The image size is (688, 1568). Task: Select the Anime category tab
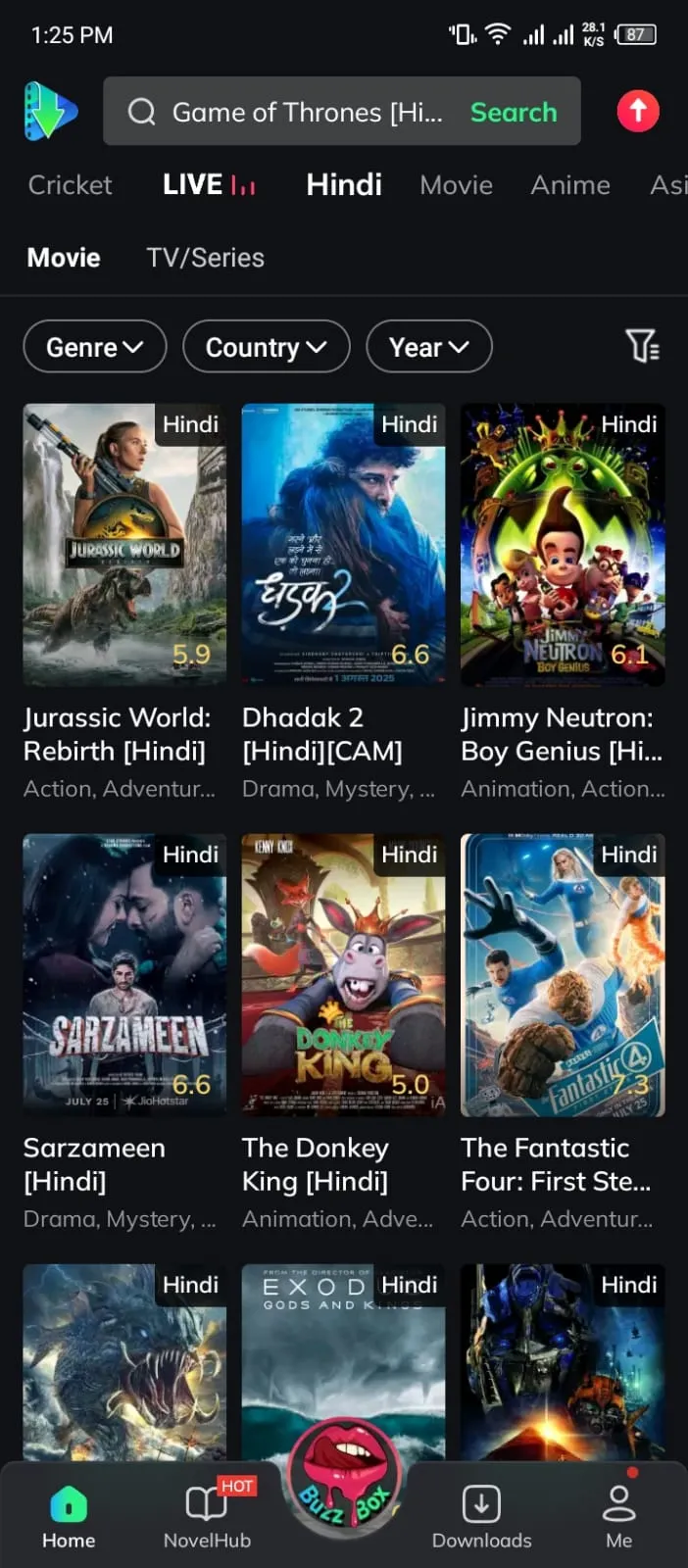point(570,185)
